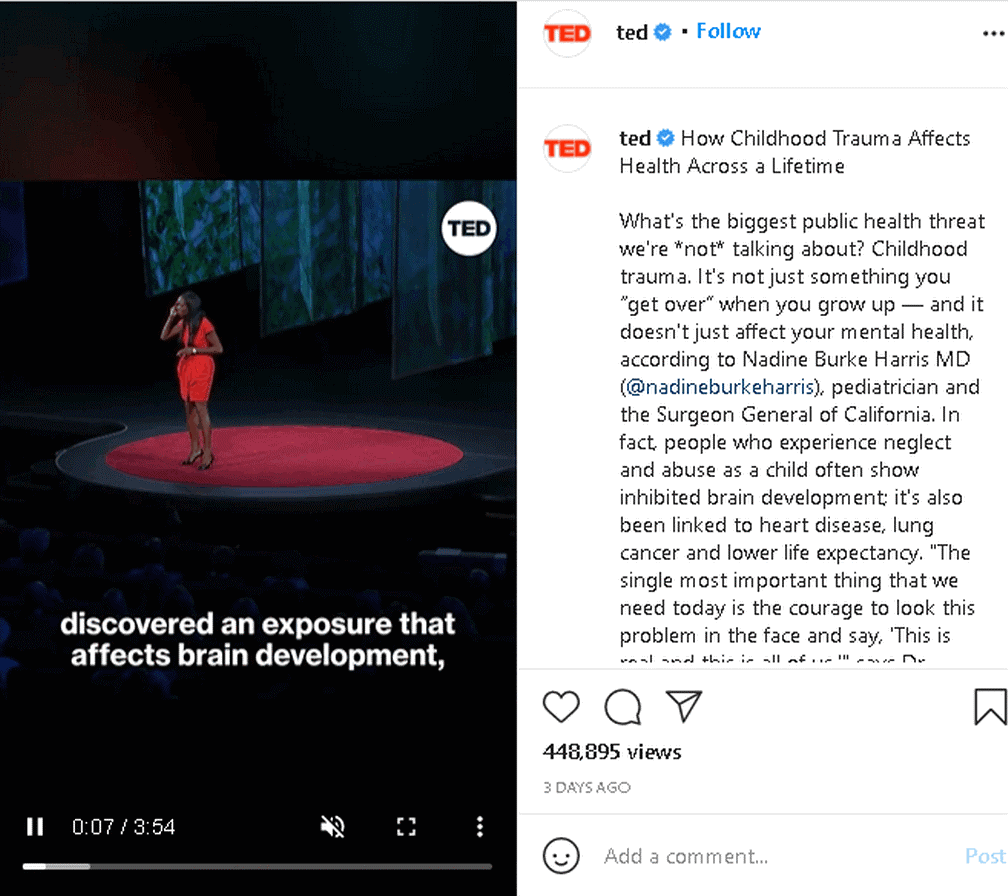Open comments via the speech bubble icon
This screenshot has height=896, width=1008.
pyautogui.click(x=622, y=706)
